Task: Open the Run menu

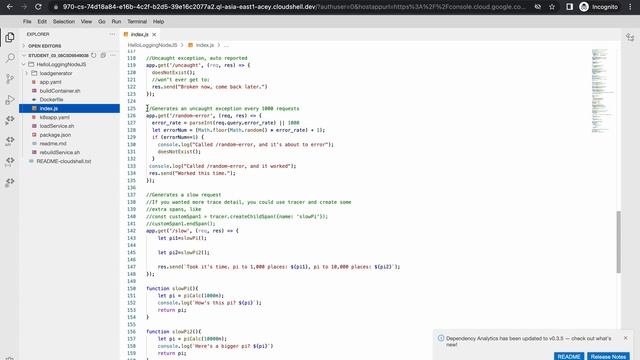Action: [x=116, y=22]
